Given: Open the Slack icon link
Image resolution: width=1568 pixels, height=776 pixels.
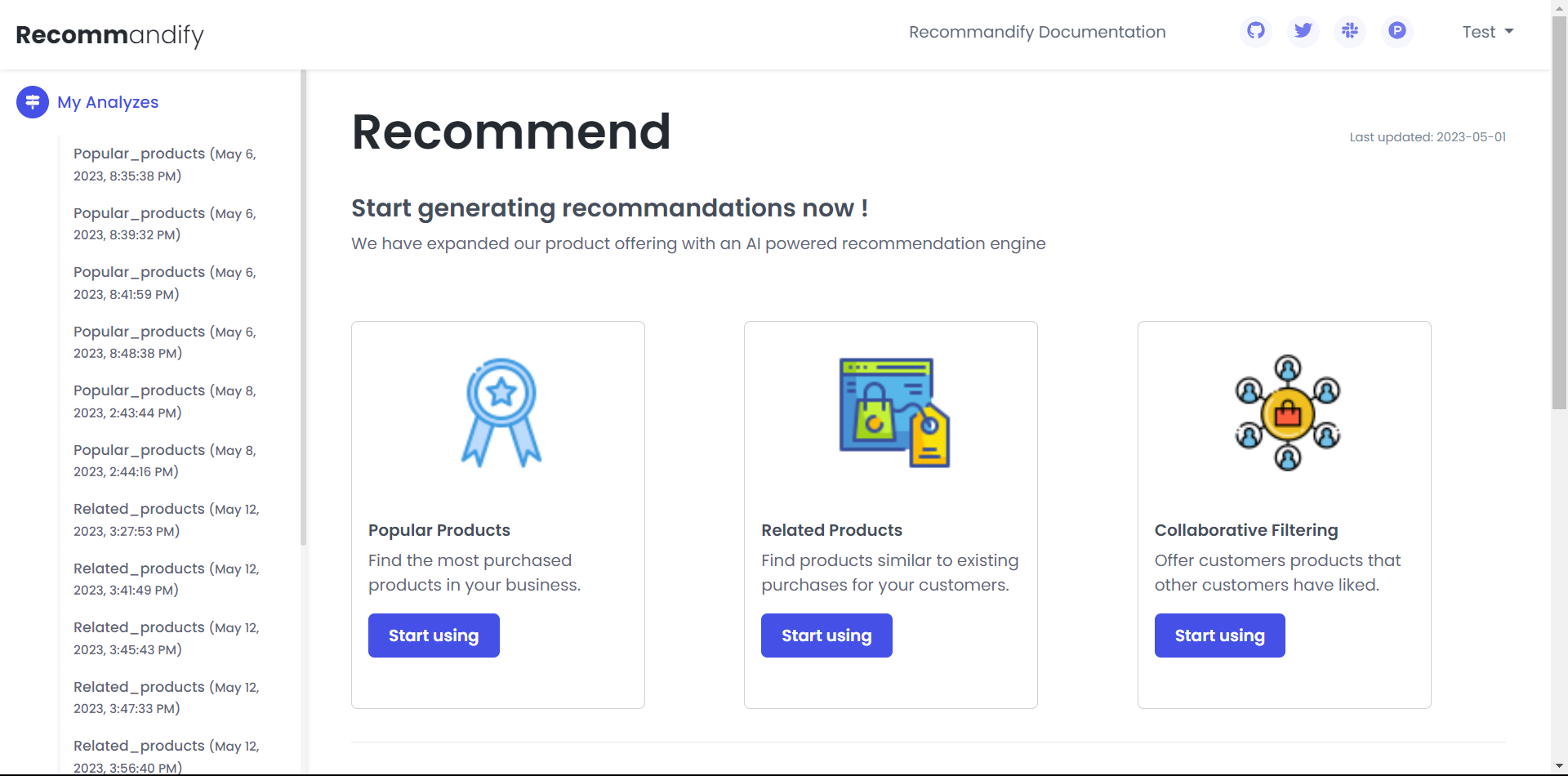Looking at the screenshot, I should click(1350, 31).
